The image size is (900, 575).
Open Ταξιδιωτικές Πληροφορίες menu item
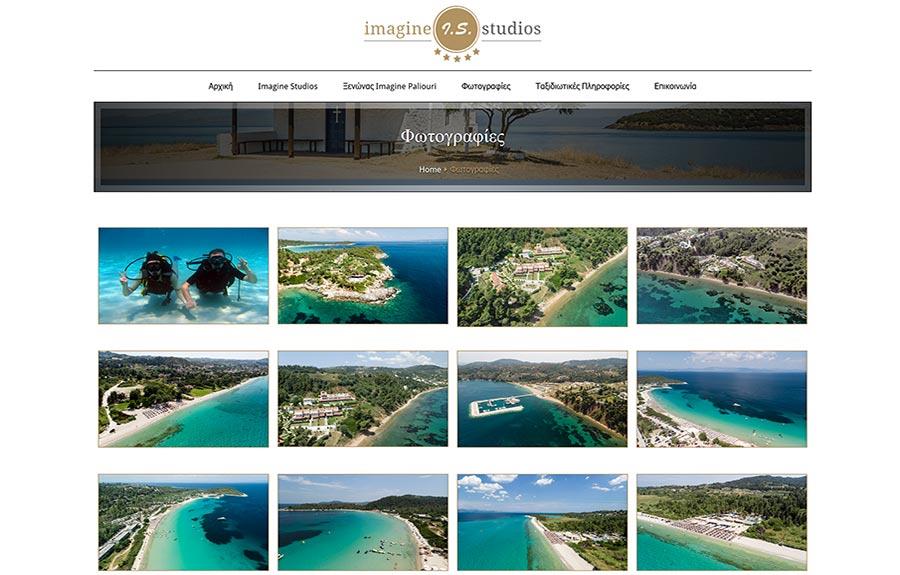click(x=582, y=86)
